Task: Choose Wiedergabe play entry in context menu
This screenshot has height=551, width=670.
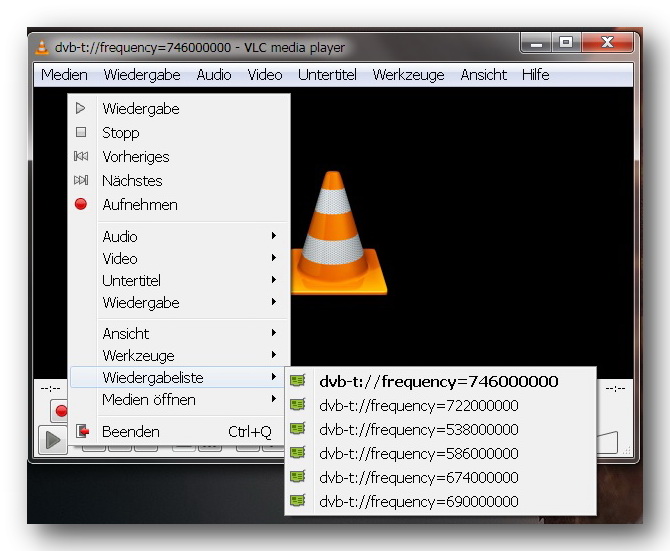Action: click(x=179, y=108)
